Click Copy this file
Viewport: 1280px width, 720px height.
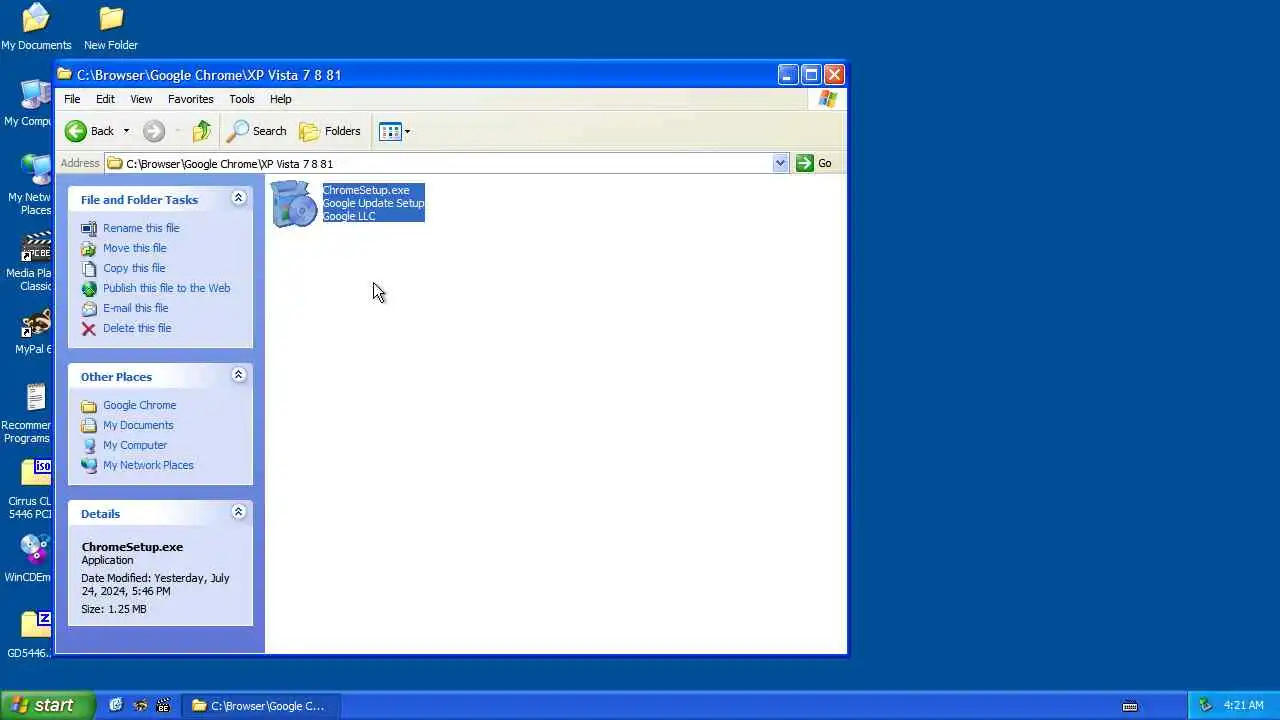(x=134, y=268)
